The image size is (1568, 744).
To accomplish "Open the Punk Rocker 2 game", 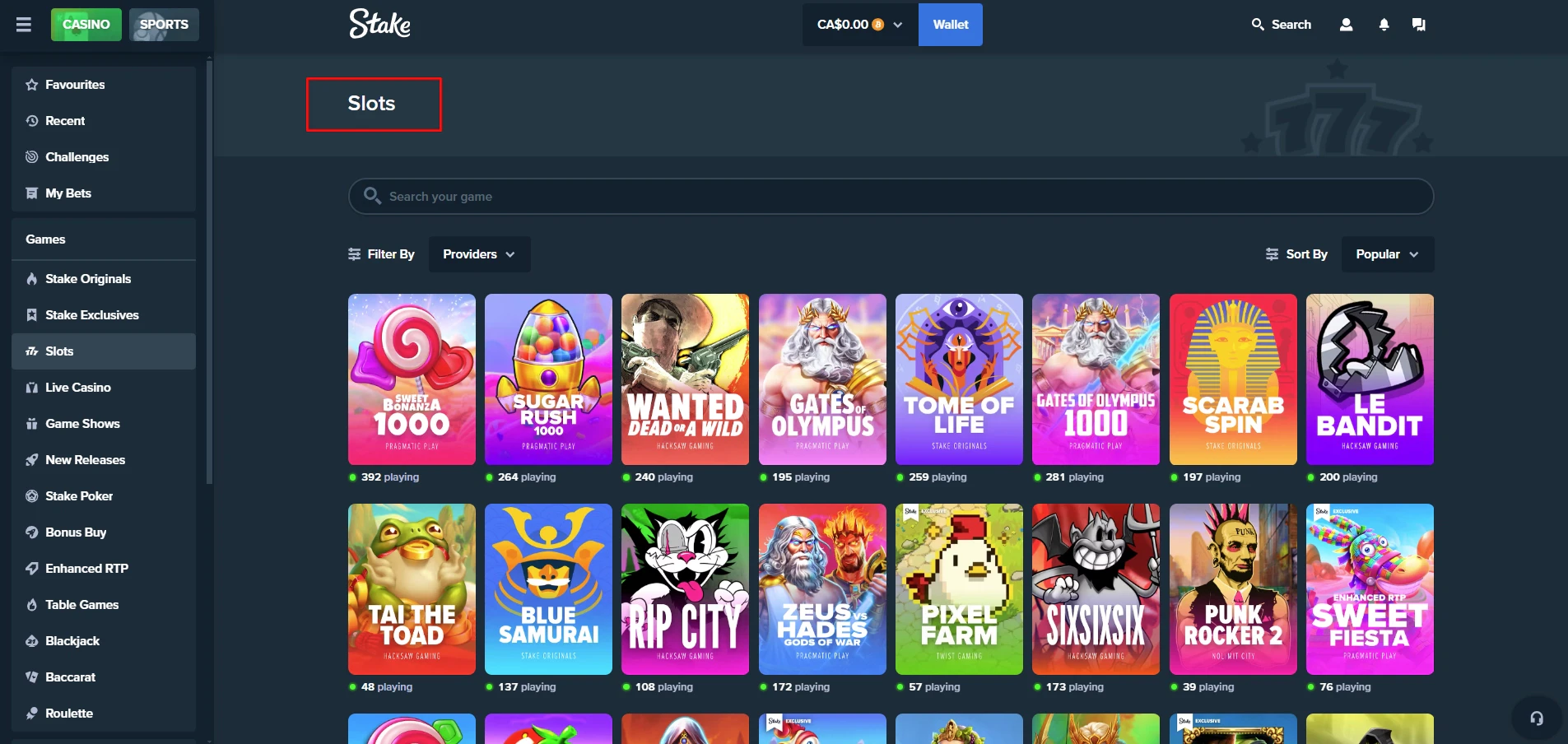I will click(x=1233, y=589).
